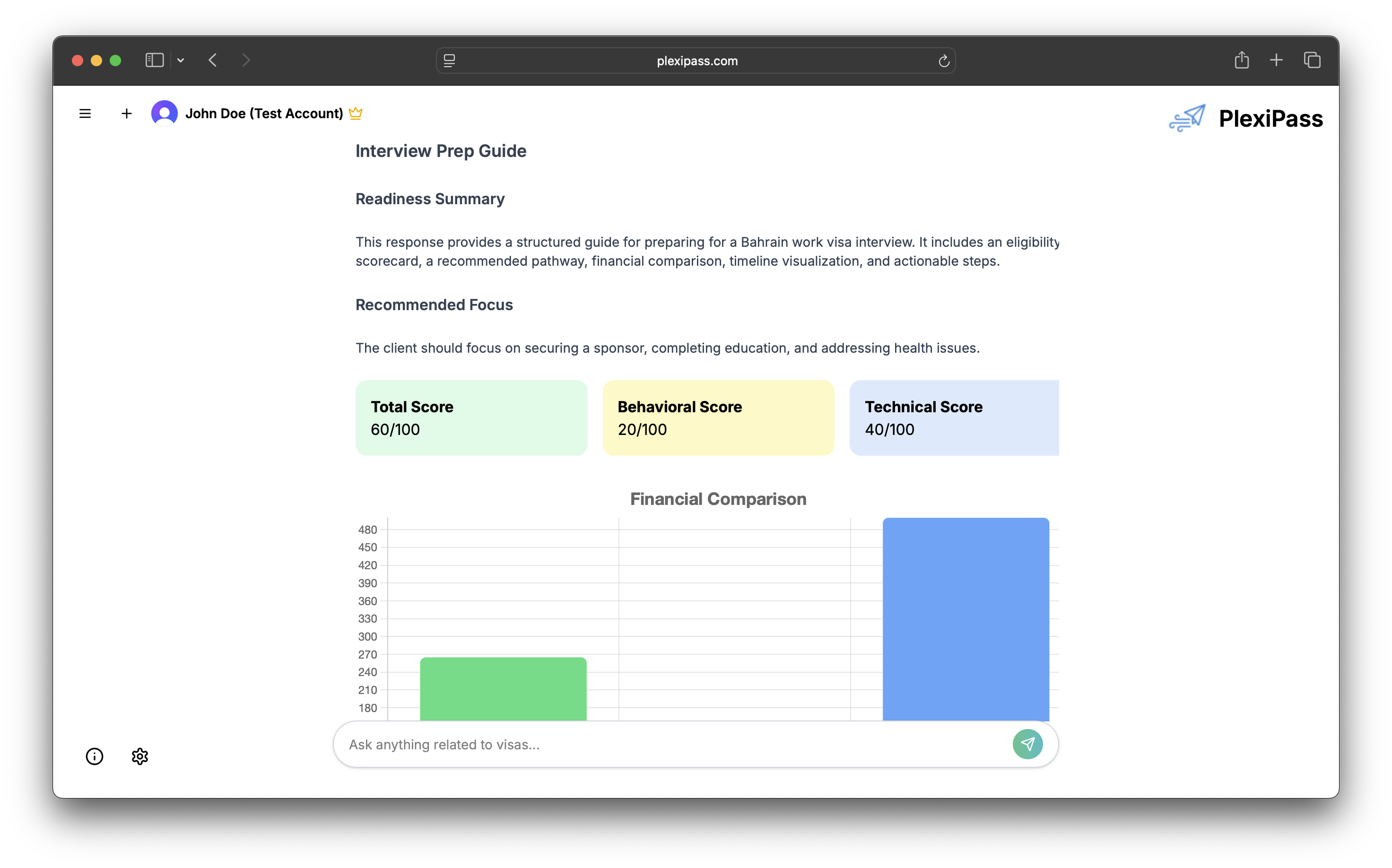Select the Technical Score card
The image size is (1392, 868).
pos(953,417)
